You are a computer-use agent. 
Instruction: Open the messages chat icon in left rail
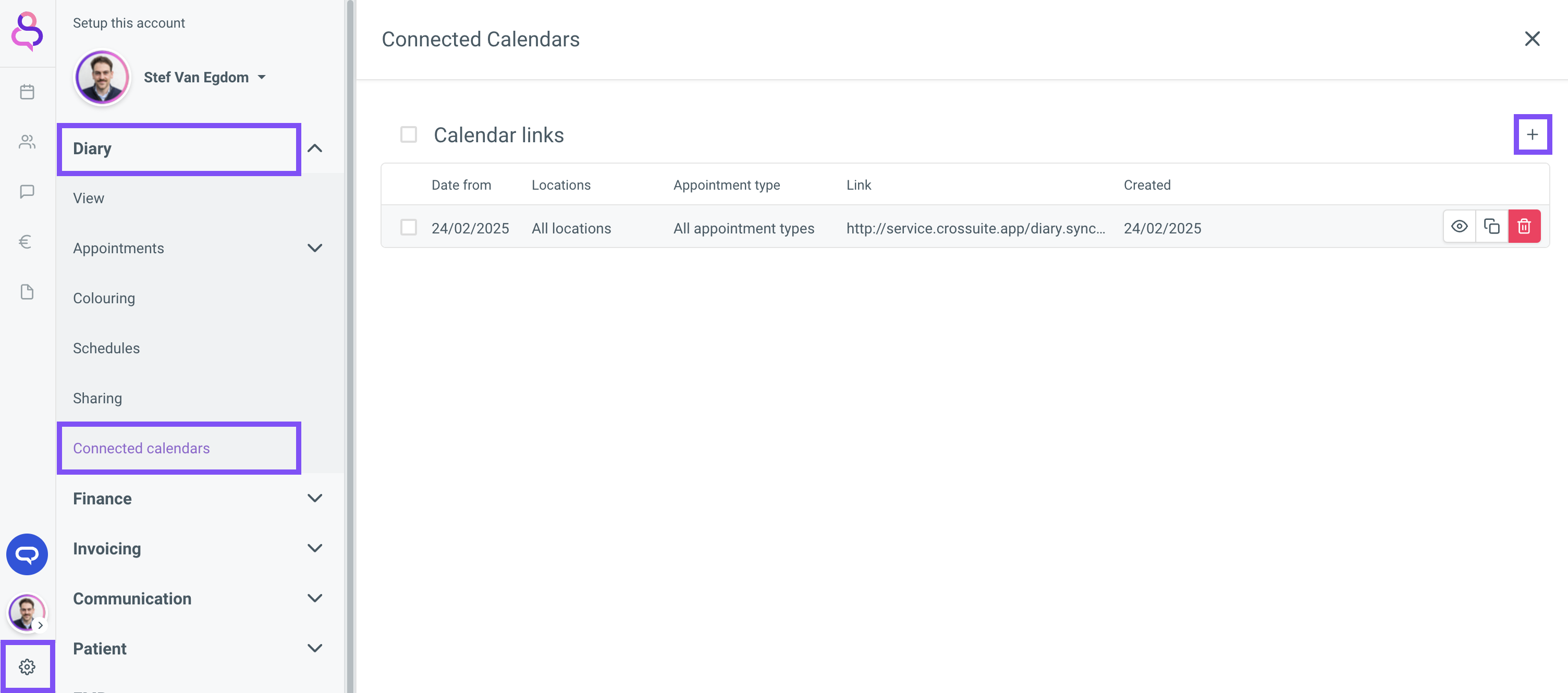(x=27, y=192)
